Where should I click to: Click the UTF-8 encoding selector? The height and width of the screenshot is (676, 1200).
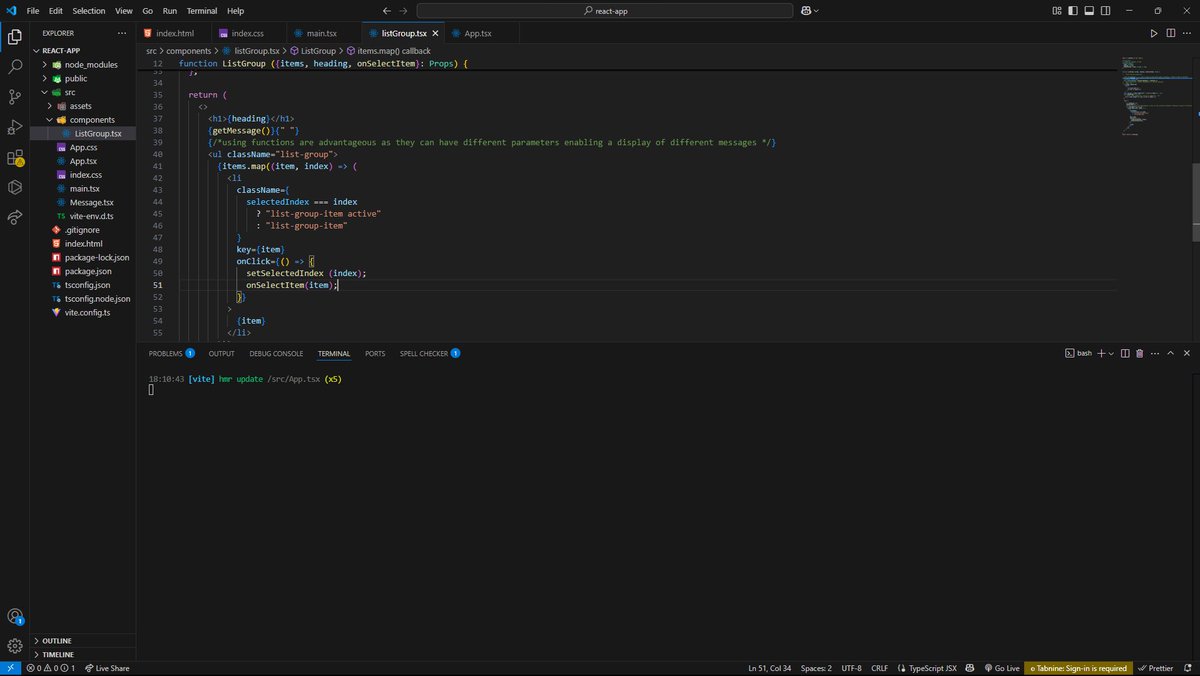coord(851,668)
